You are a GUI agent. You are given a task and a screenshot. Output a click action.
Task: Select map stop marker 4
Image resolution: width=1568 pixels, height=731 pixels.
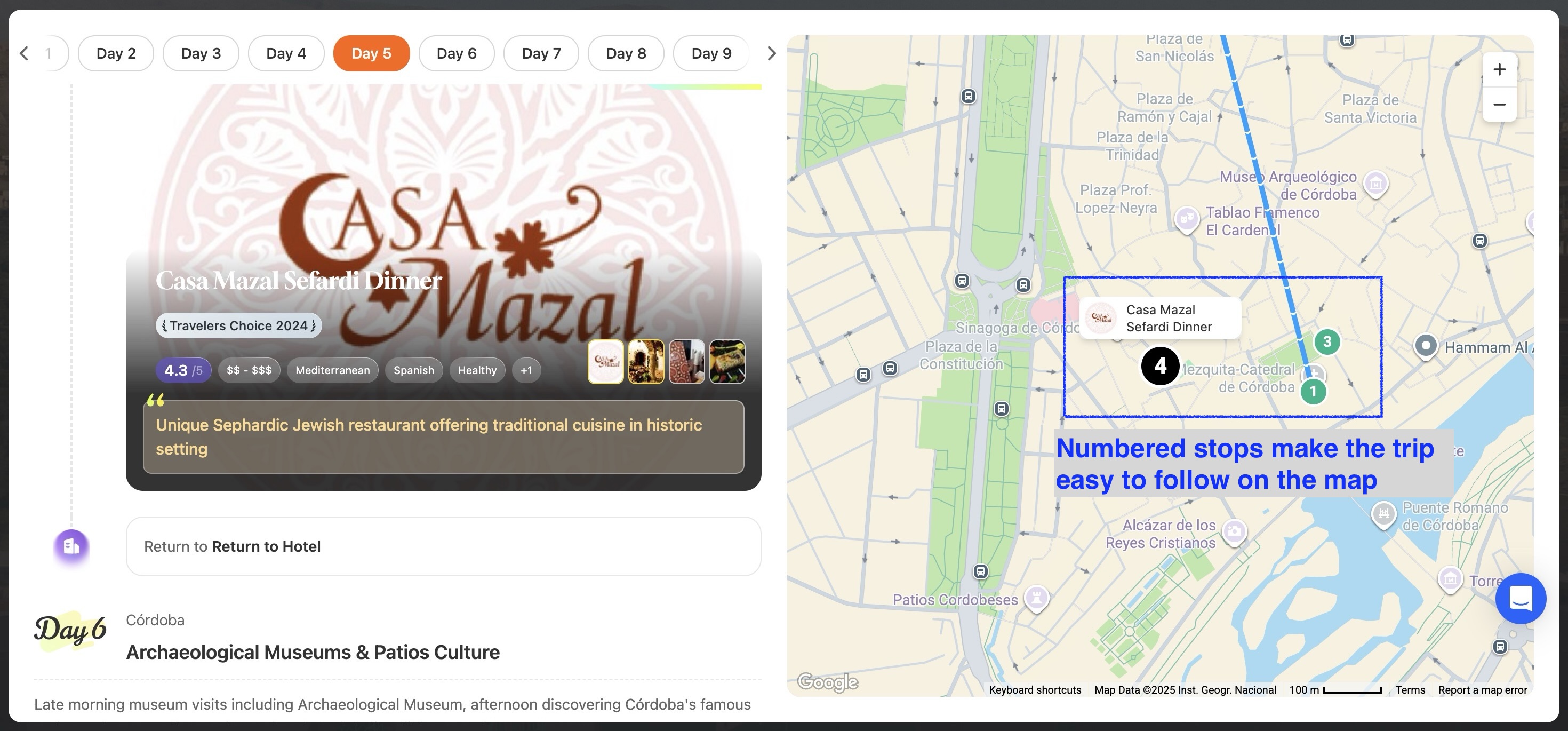click(1160, 366)
